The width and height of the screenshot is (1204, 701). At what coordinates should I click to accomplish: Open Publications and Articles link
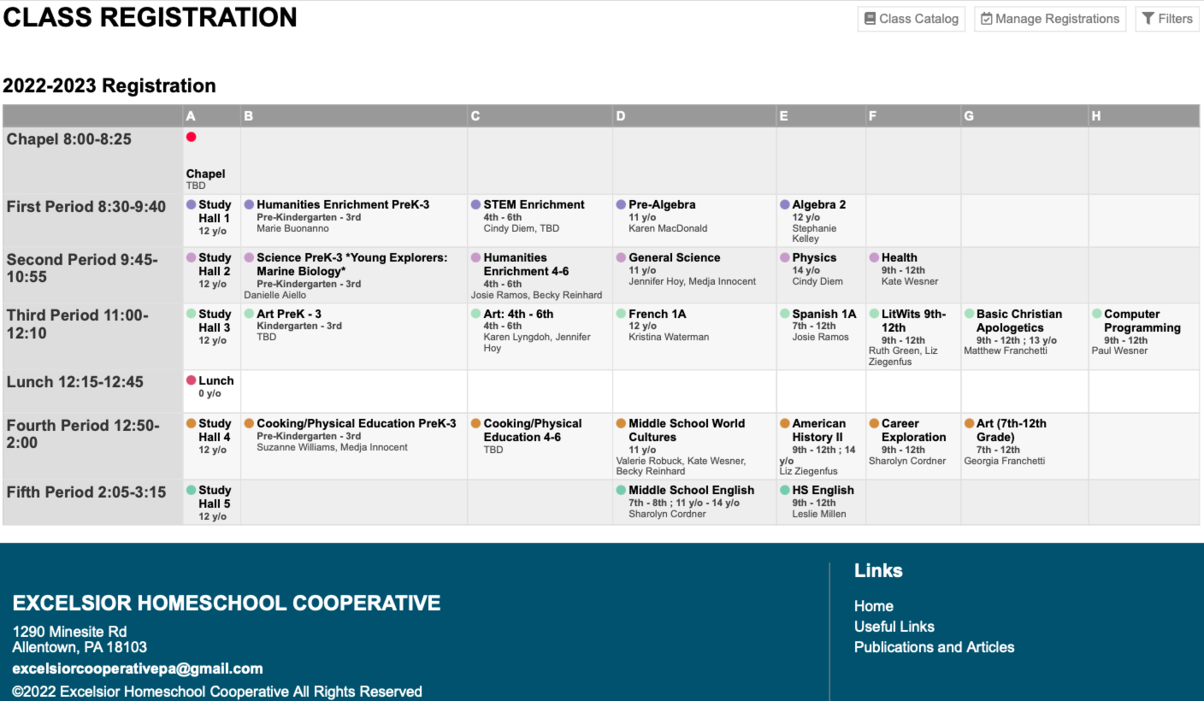[x=934, y=647]
